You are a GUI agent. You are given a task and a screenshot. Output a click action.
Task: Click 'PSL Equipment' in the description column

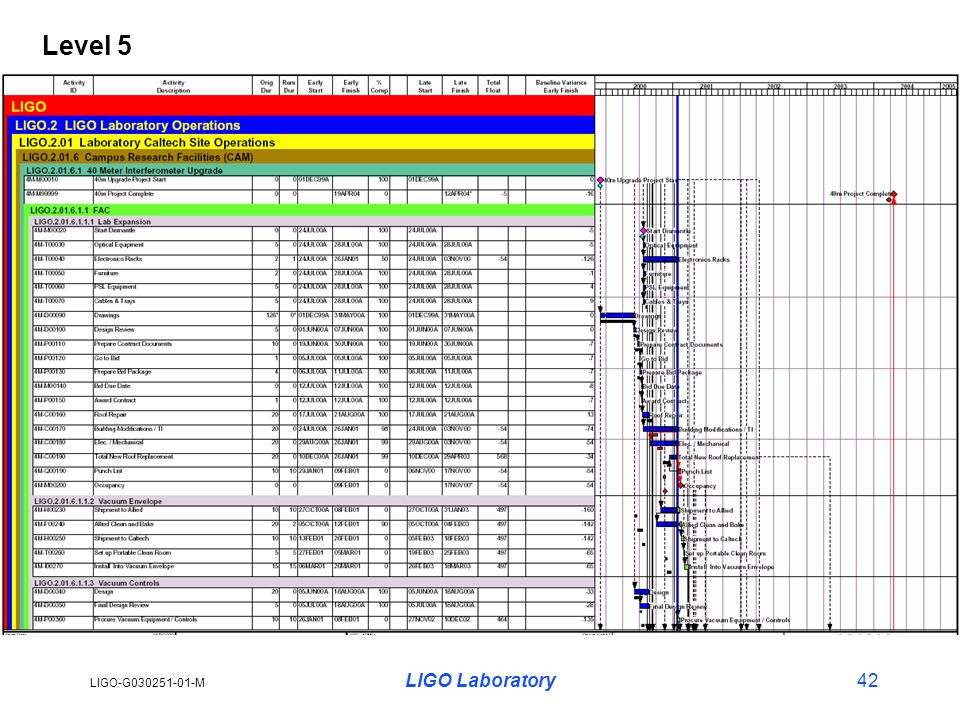(116, 287)
